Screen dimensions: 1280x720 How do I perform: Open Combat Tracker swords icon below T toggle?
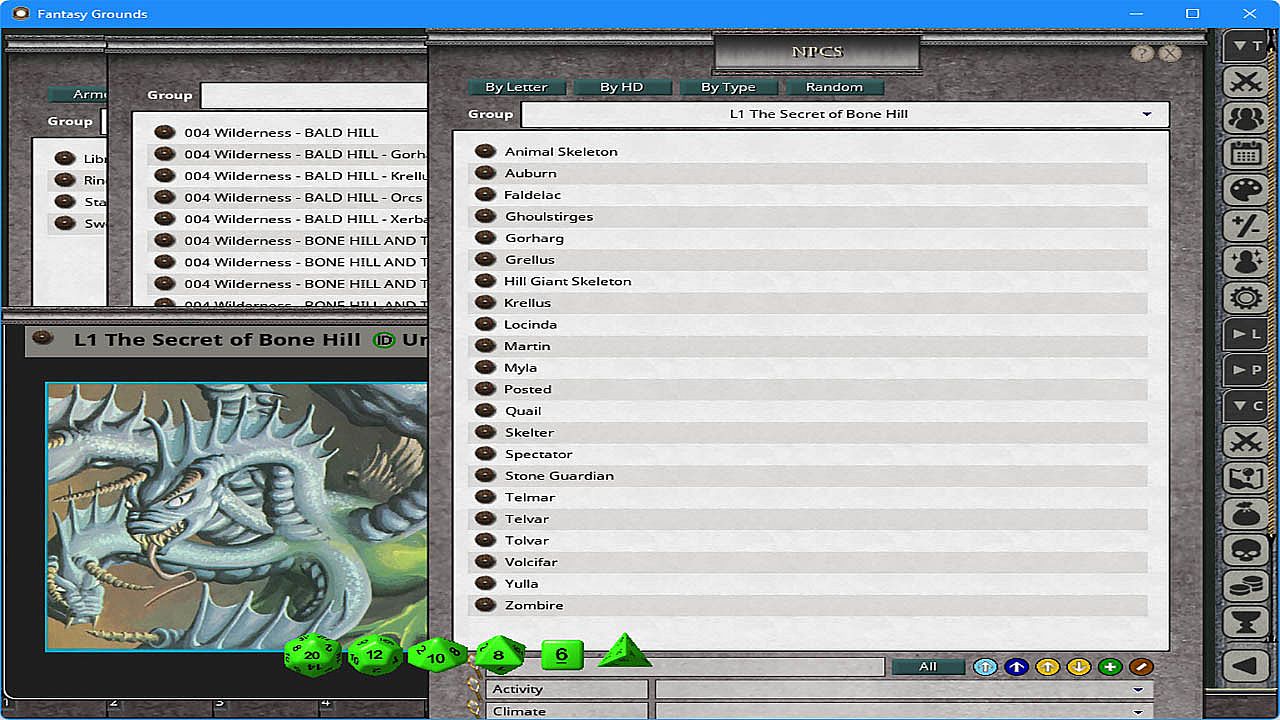point(1246,82)
